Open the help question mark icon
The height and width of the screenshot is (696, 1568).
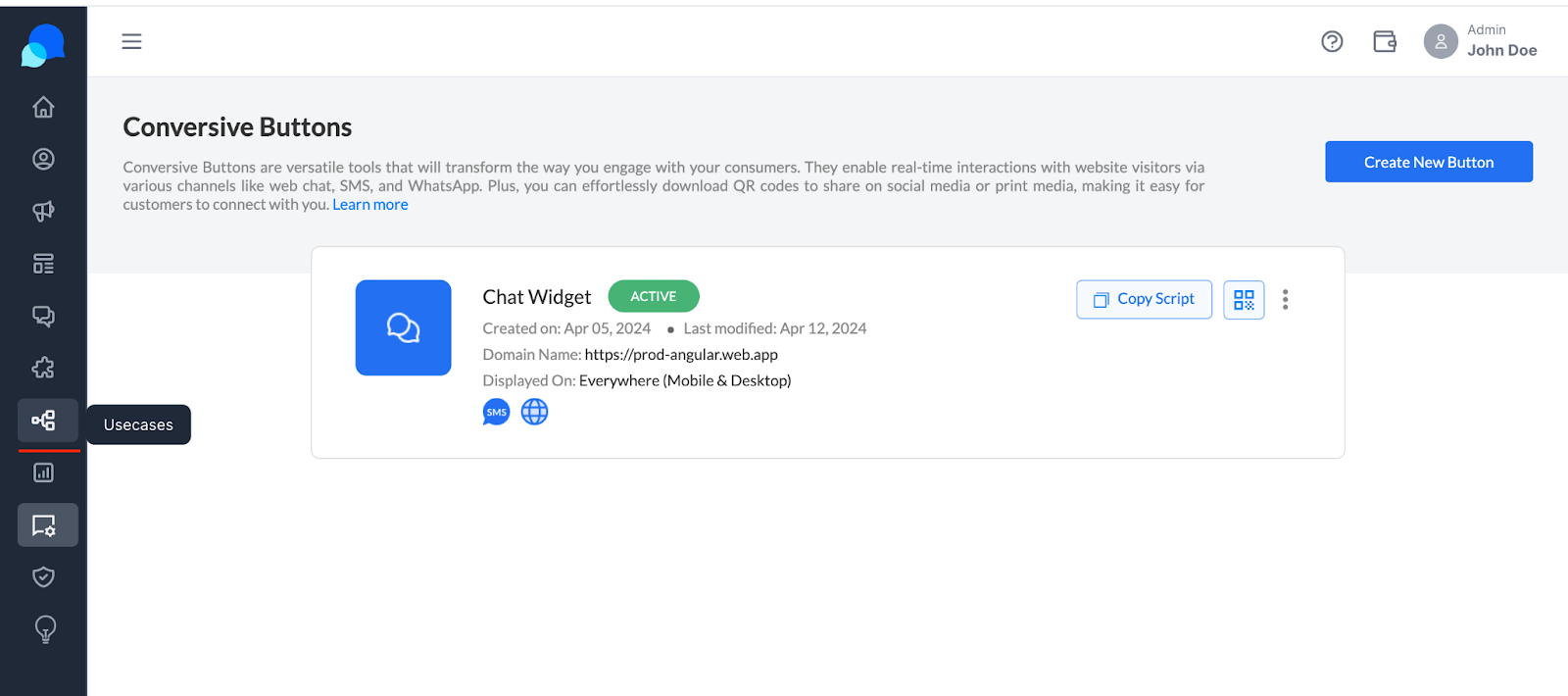(x=1332, y=41)
